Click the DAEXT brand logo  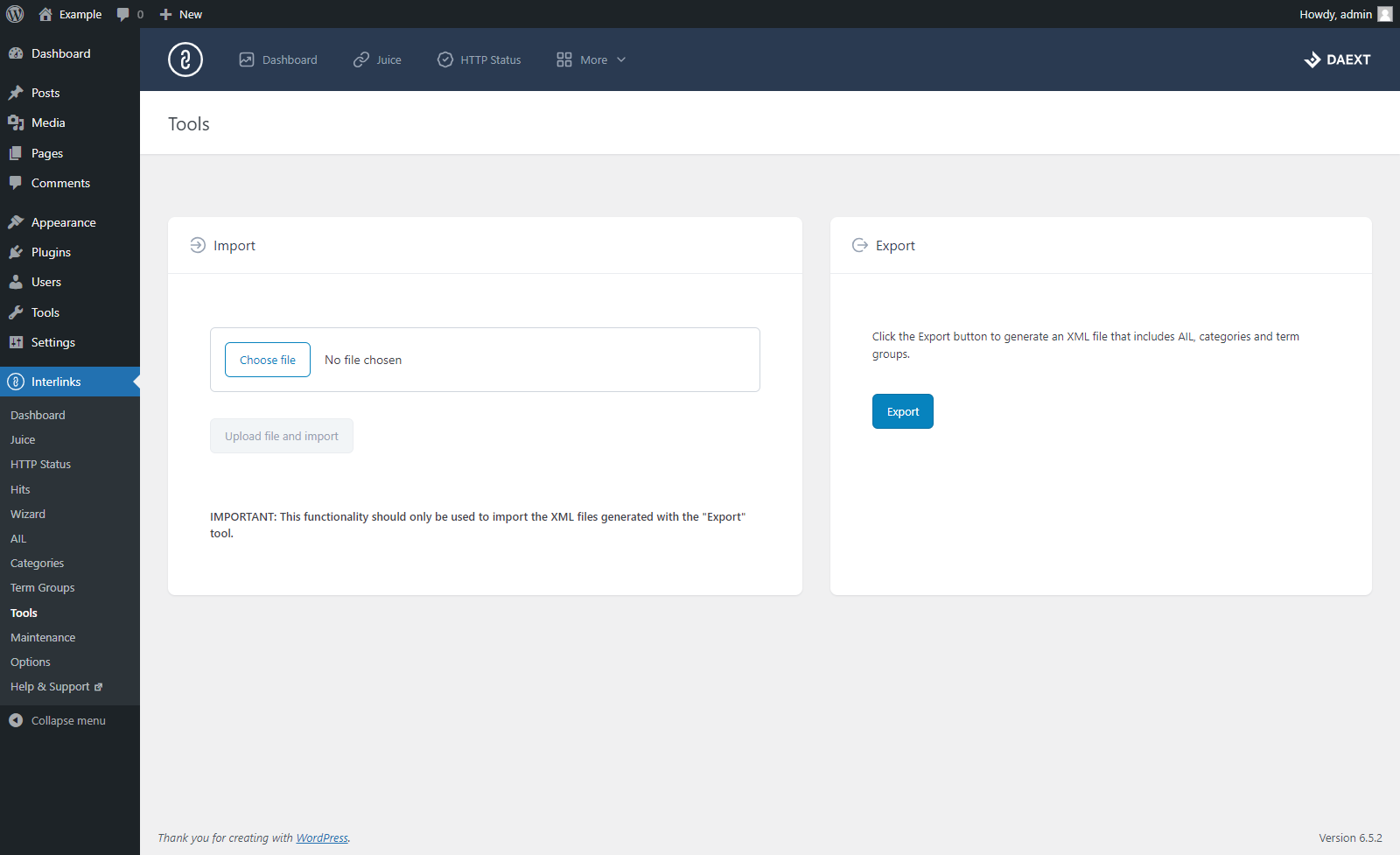coord(1337,60)
